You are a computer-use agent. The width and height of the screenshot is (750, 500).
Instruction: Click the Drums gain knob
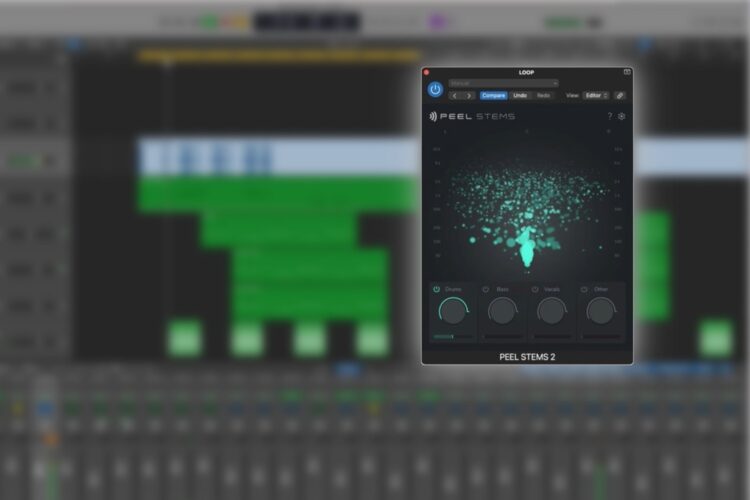(x=453, y=311)
